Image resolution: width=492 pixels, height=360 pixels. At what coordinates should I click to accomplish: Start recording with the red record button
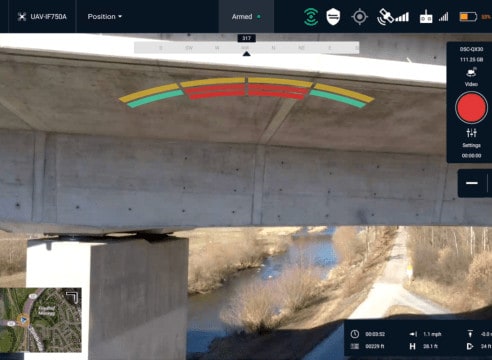pos(471,108)
